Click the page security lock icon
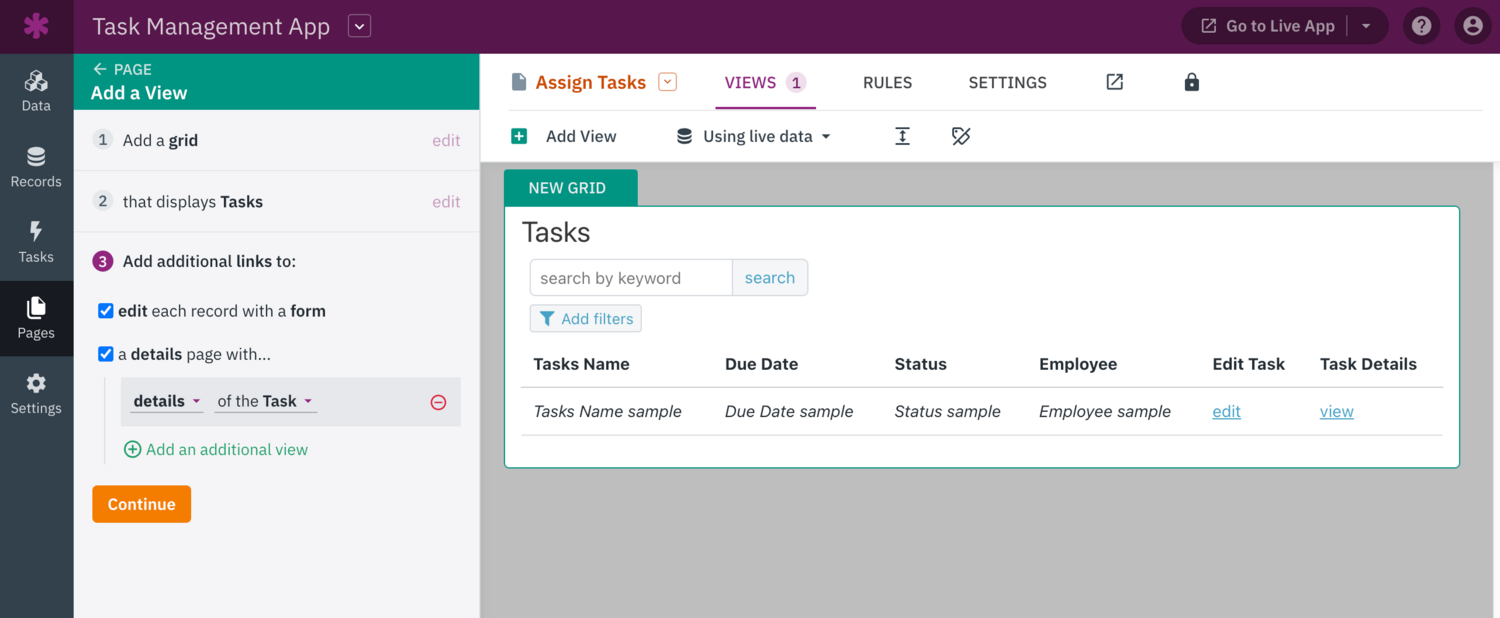The image size is (1500, 618). pyautogui.click(x=1191, y=82)
